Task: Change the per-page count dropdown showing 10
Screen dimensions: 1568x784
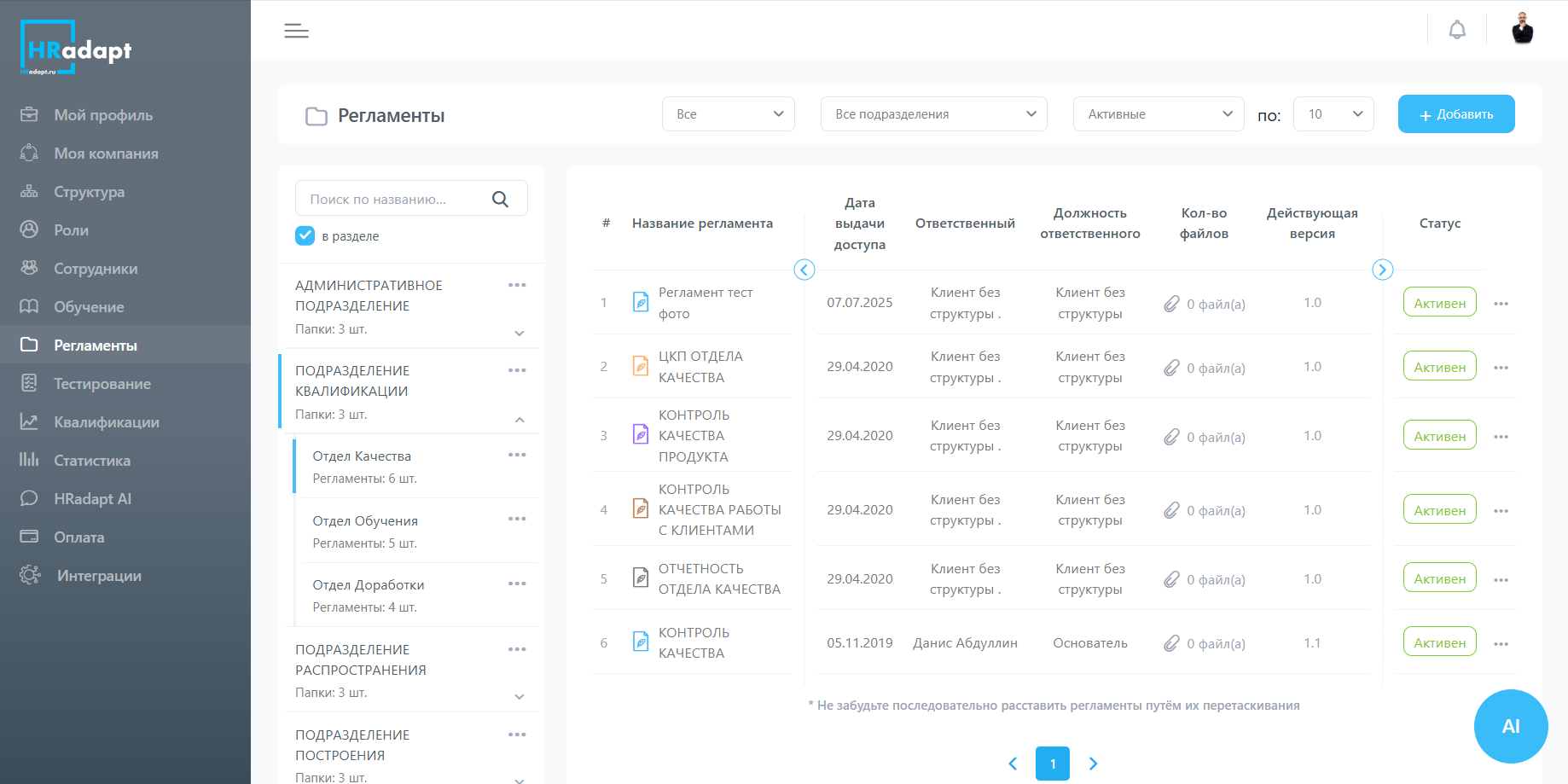Action: 1333,114
